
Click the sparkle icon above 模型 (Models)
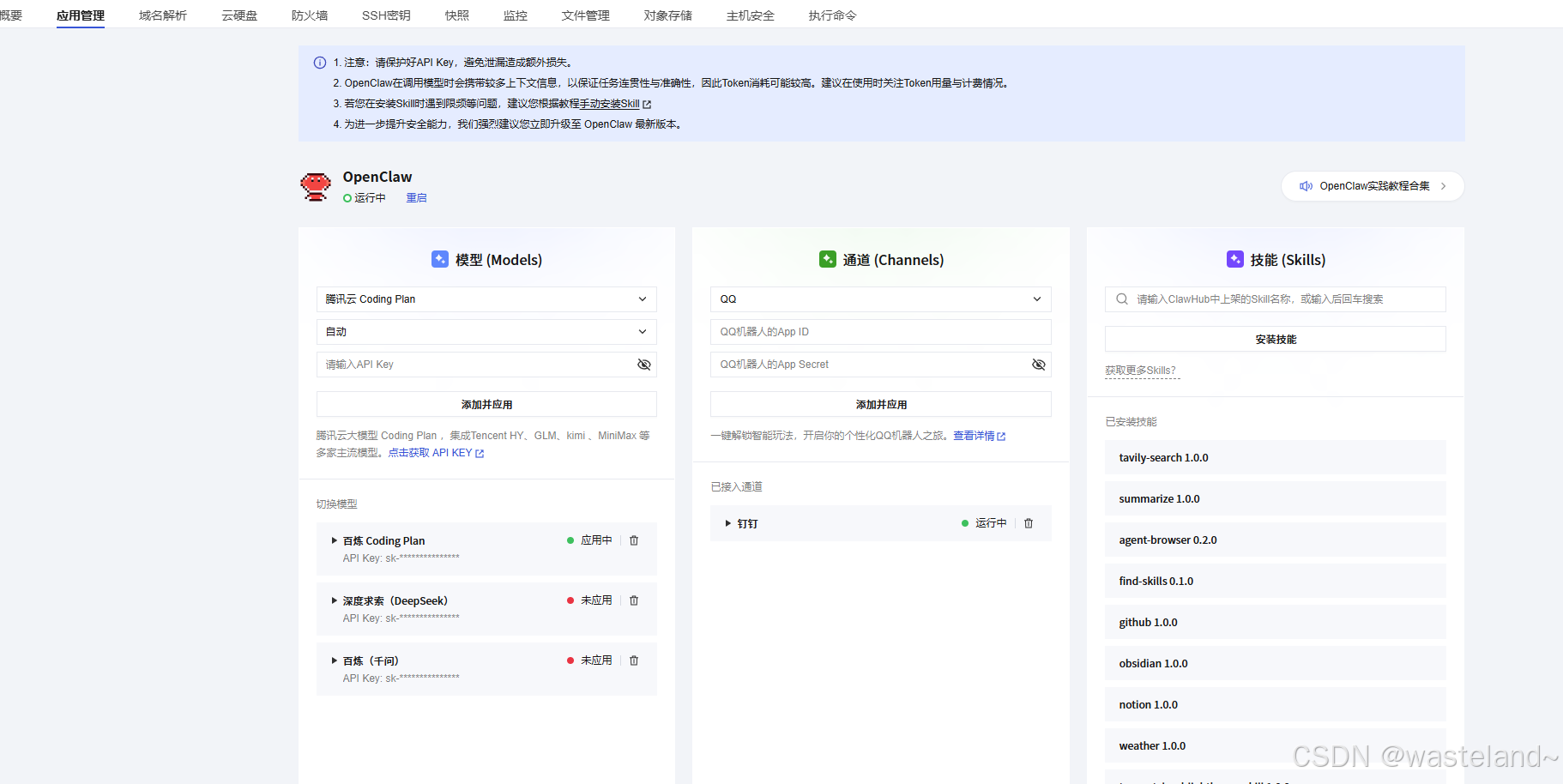(x=440, y=259)
